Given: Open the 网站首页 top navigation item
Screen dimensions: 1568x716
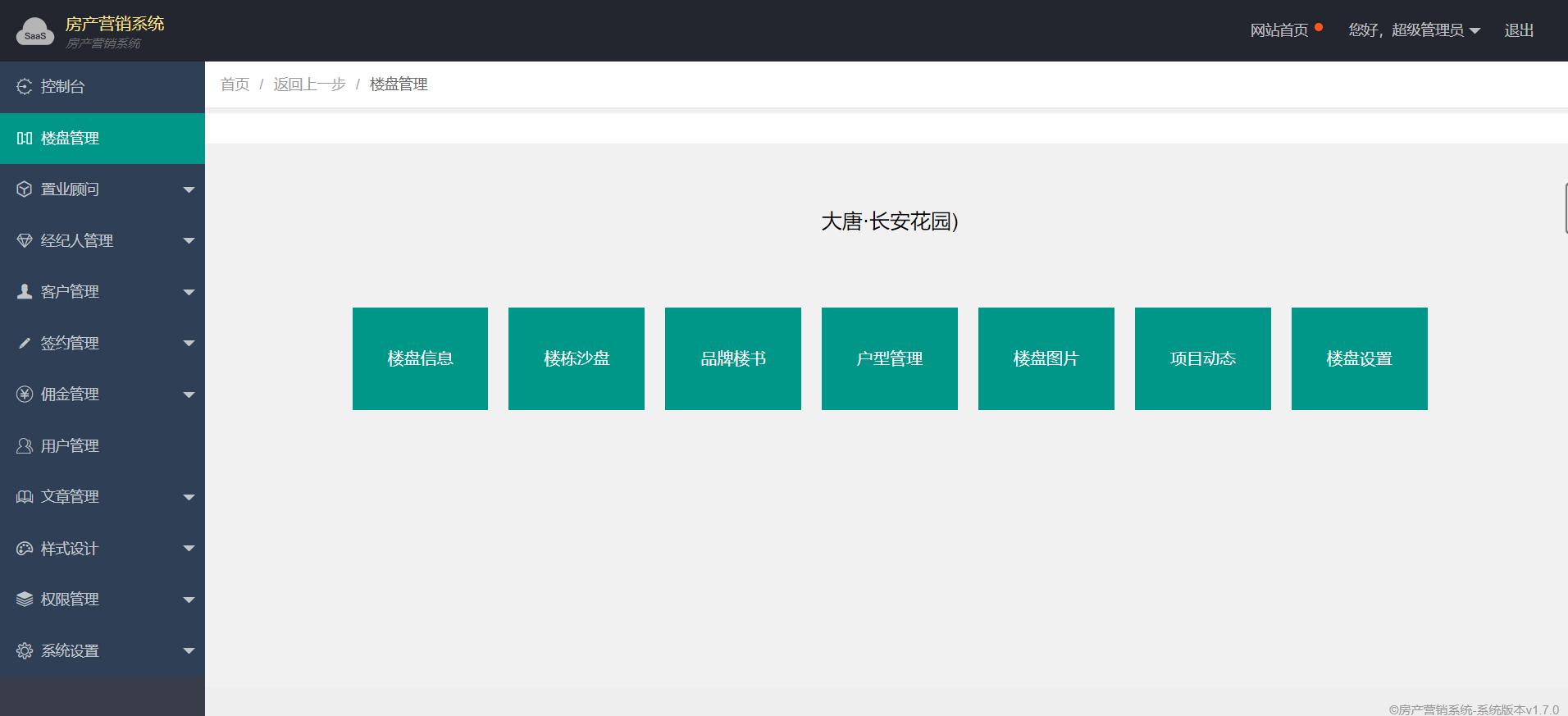Looking at the screenshot, I should coord(1279,30).
